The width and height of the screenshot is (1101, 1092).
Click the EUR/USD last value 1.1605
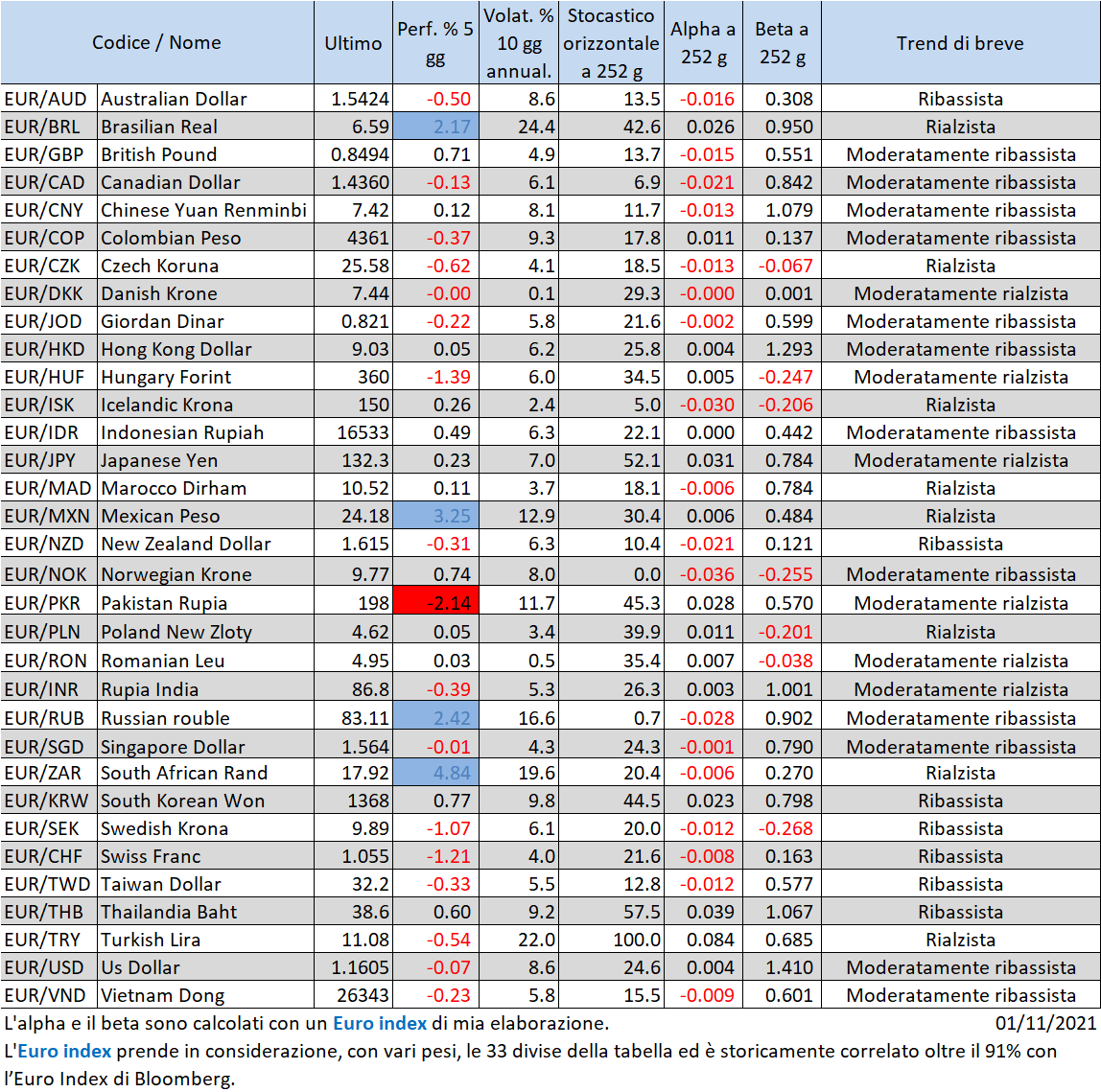[353, 967]
